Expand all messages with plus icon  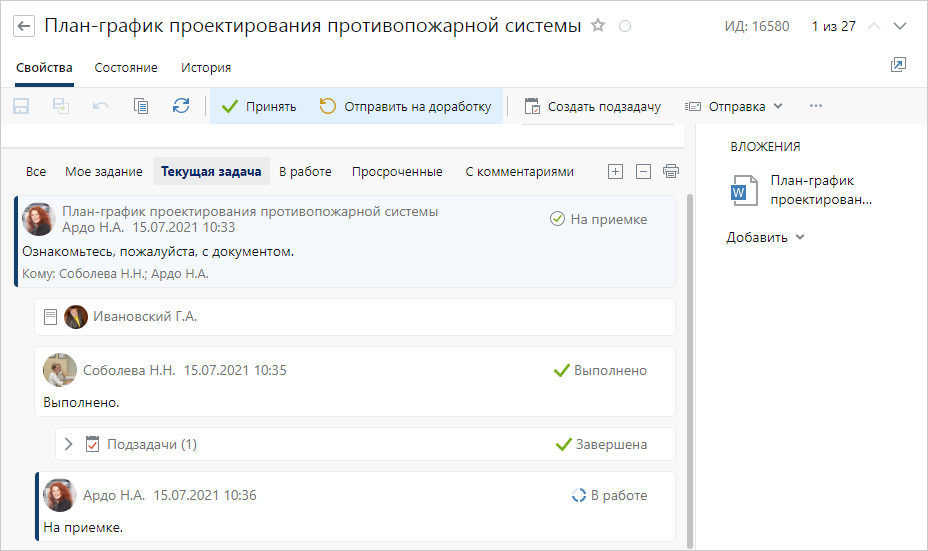click(616, 171)
